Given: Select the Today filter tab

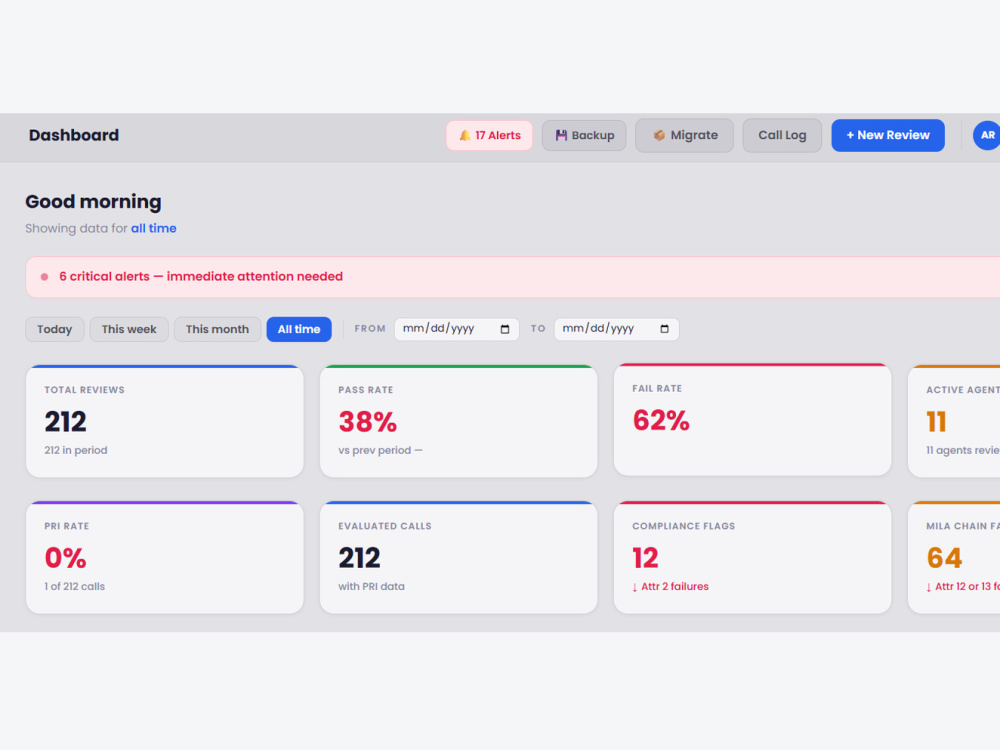Looking at the screenshot, I should pyautogui.click(x=55, y=329).
